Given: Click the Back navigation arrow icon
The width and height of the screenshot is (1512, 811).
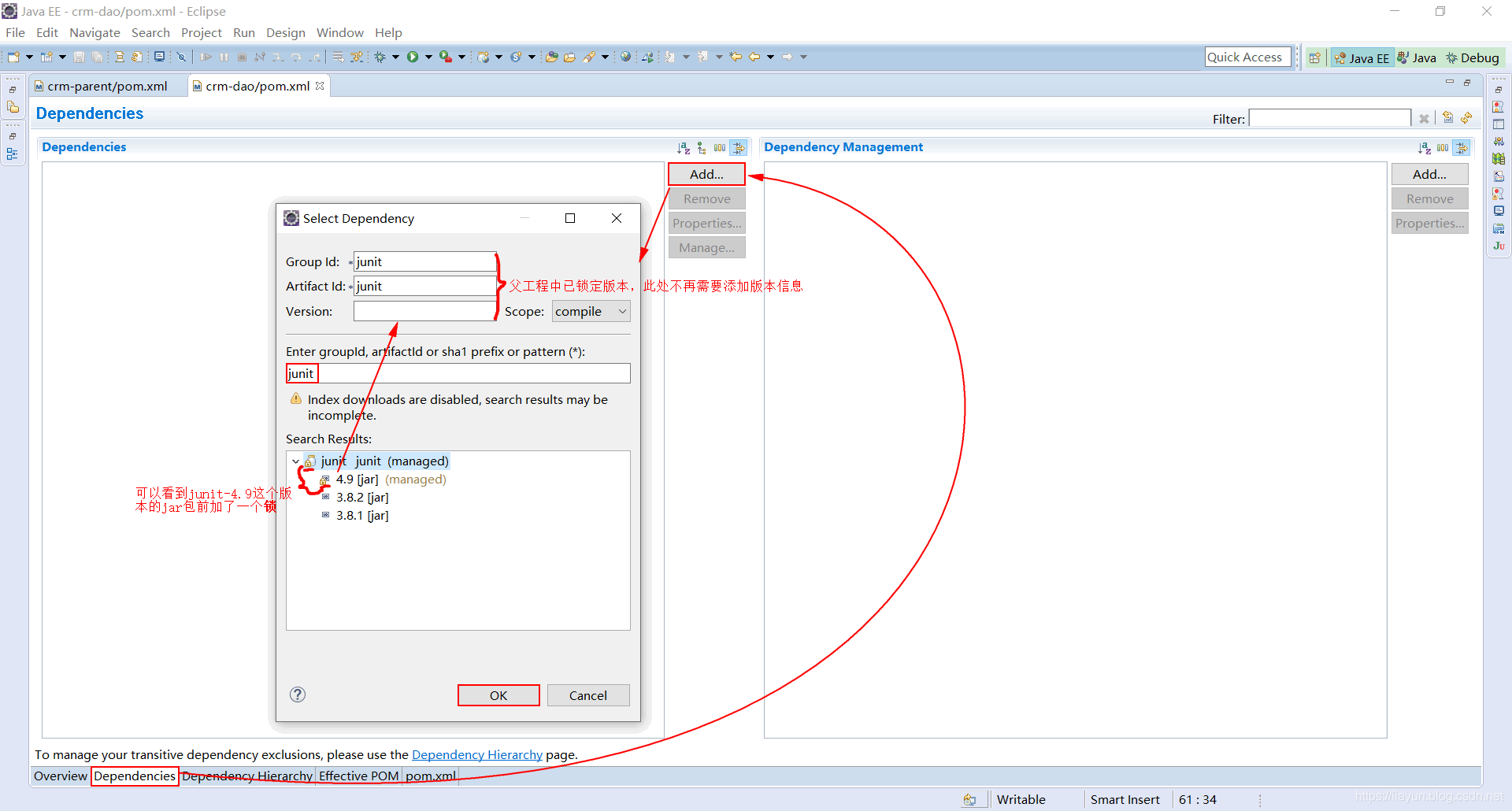Looking at the screenshot, I should click(x=754, y=57).
